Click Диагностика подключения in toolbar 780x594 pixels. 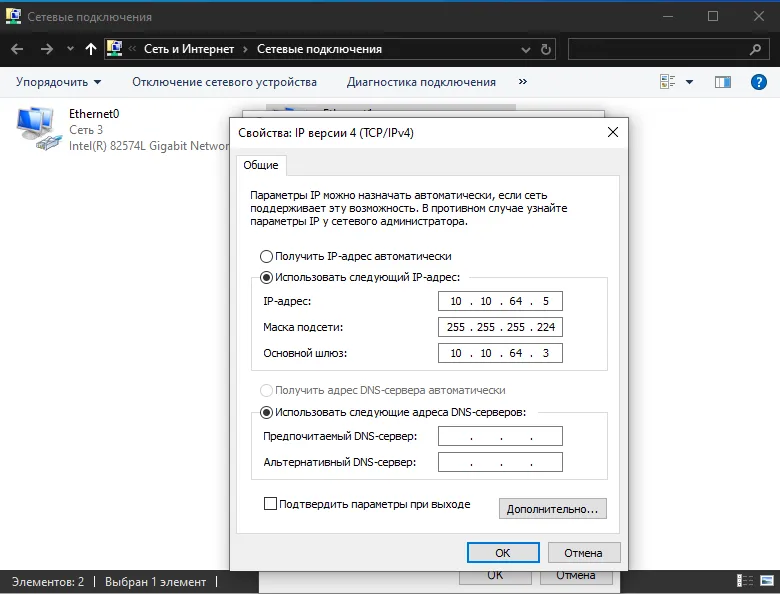(421, 82)
